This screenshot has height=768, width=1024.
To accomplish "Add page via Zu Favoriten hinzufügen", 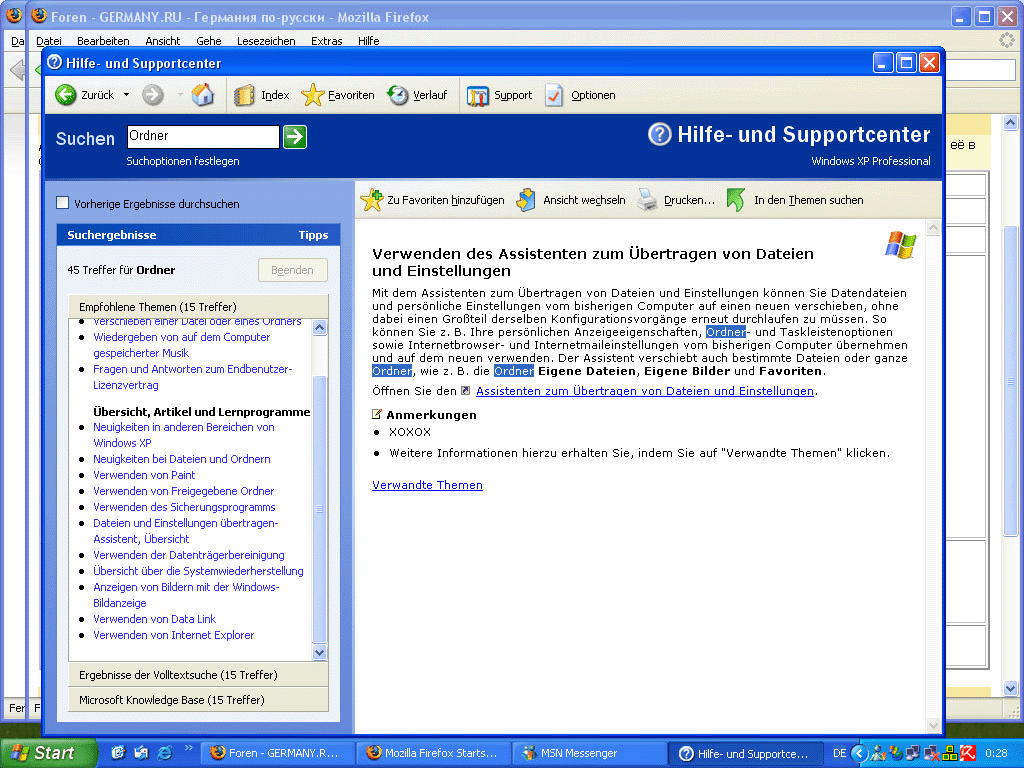I will click(x=372, y=200).
